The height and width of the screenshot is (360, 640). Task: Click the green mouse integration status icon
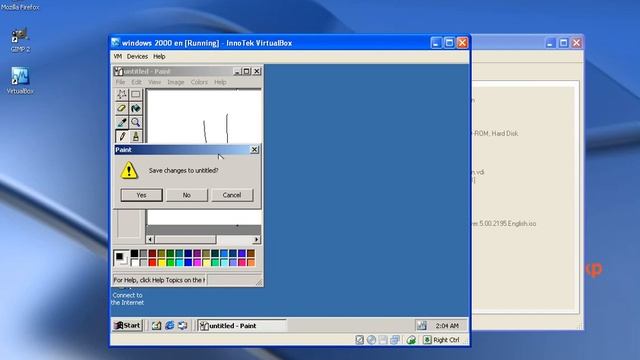click(411, 340)
